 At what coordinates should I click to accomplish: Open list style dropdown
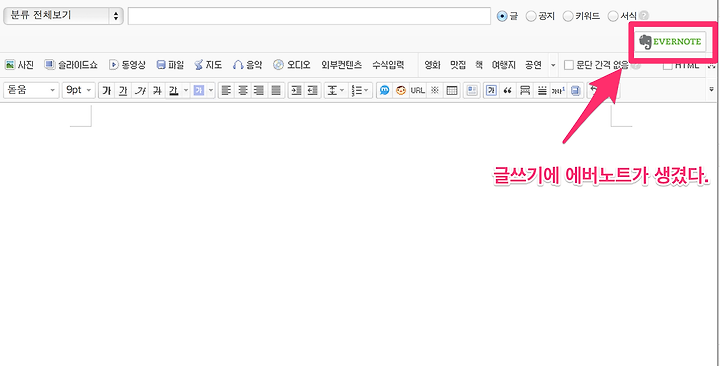[x=360, y=90]
